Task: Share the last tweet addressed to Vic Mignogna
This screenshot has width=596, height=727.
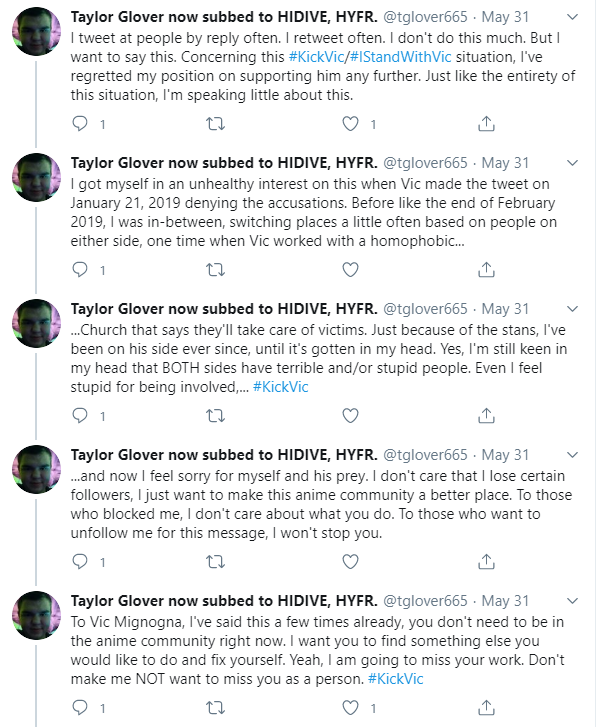Action: point(486,708)
